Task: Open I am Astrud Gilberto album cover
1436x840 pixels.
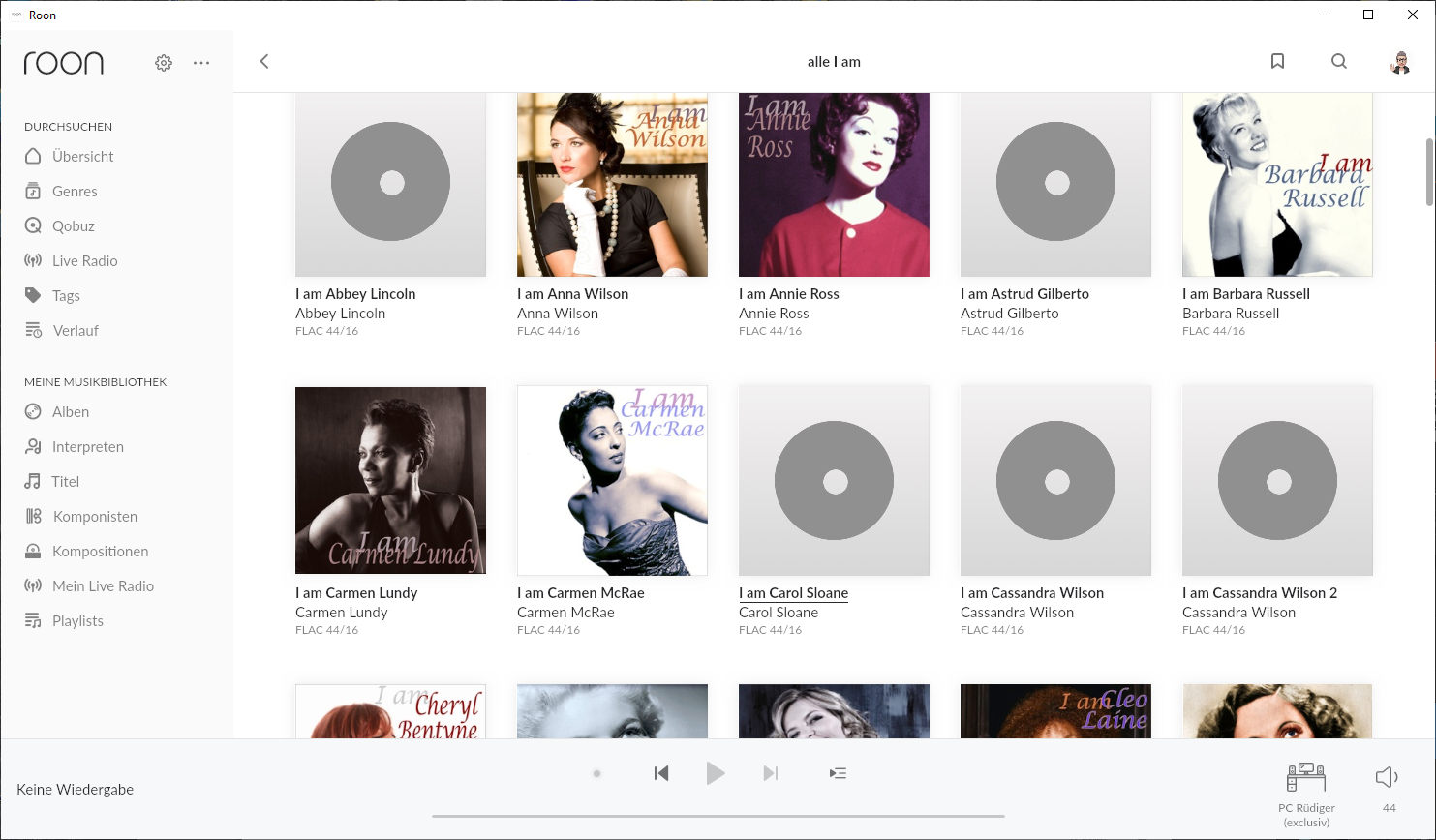Action: 1055,184
